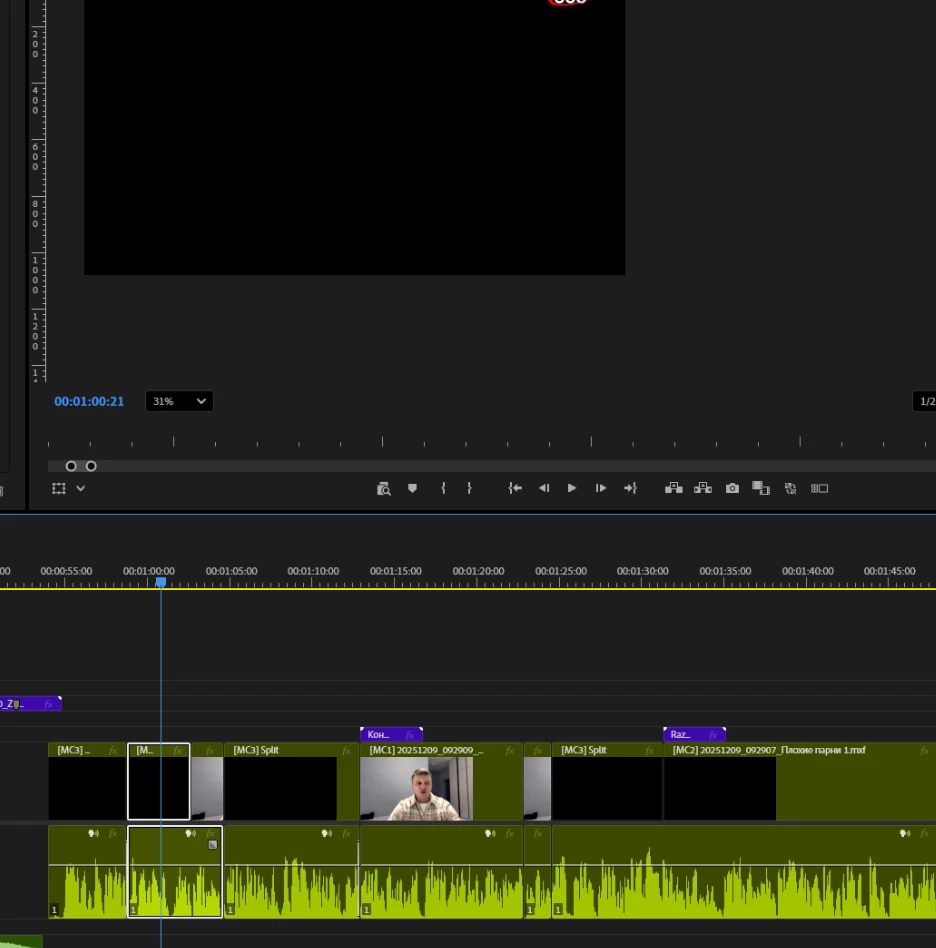Toggle Comparison View in the program monitor
The height and width of the screenshot is (948, 936).
[x=761, y=488]
